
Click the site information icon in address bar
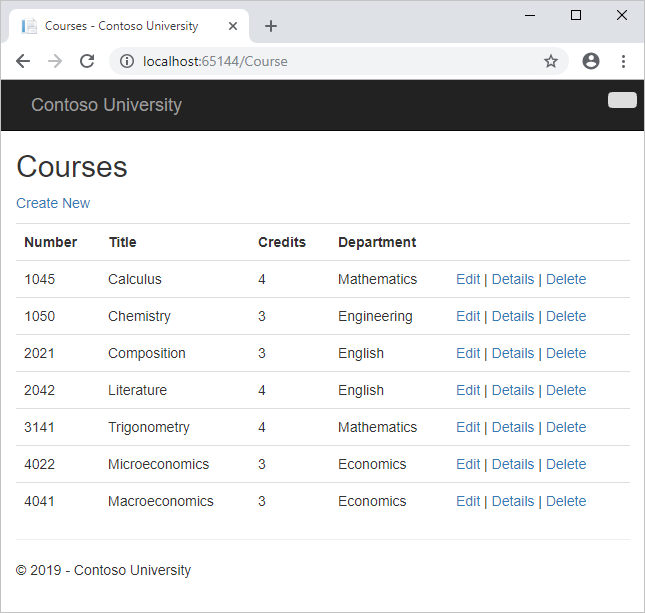pos(127,61)
